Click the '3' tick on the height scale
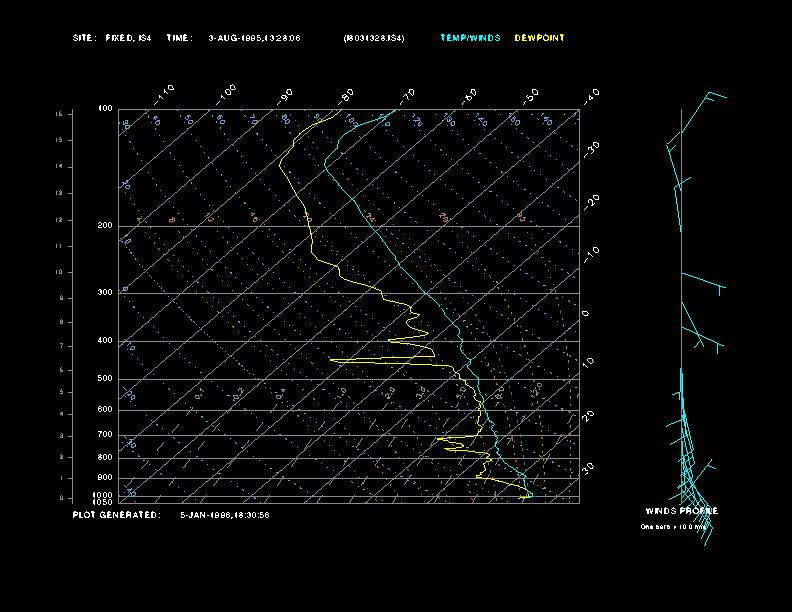 [x=62, y=436]
